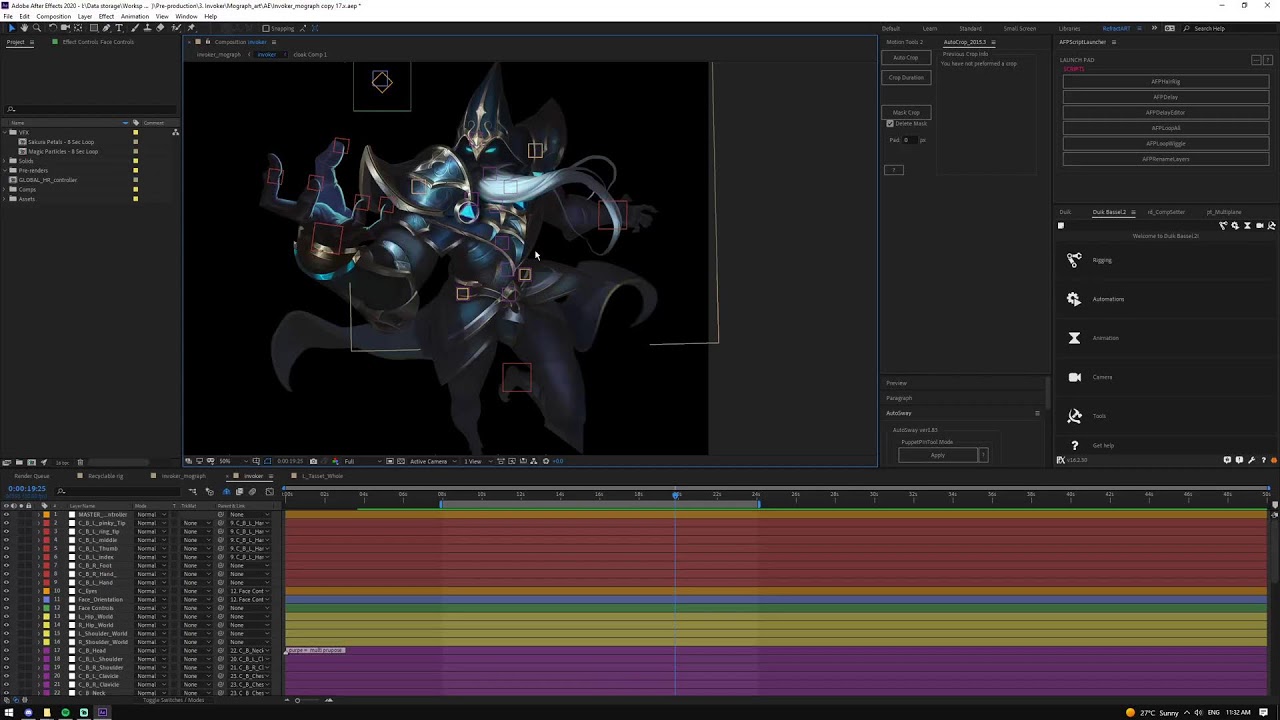The width and height of the screenshot is (1280, 720).
Task: Select the Hand tool
Action: 24,28
